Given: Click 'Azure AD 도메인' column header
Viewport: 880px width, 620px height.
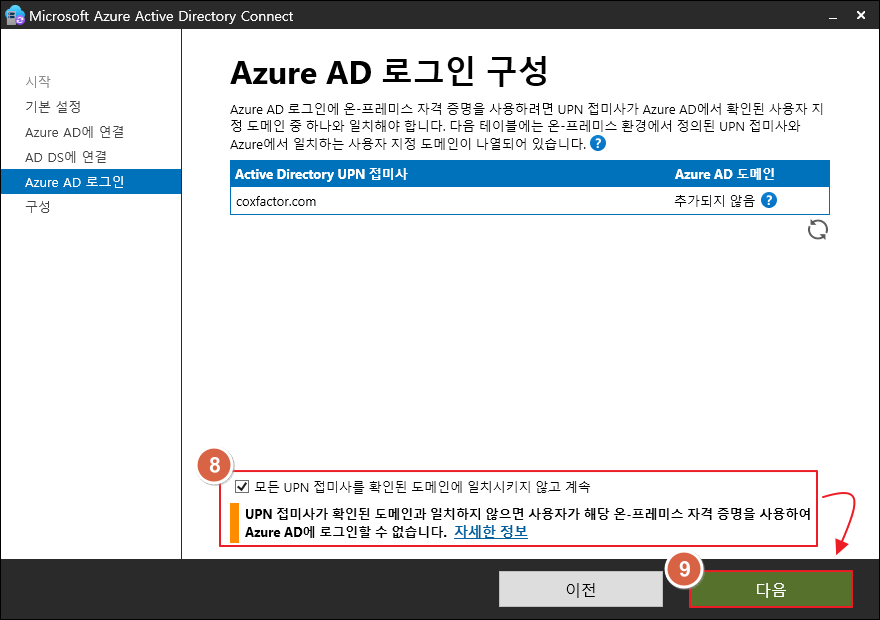Looking at the screenshot, I should click(x=725, y=174).
